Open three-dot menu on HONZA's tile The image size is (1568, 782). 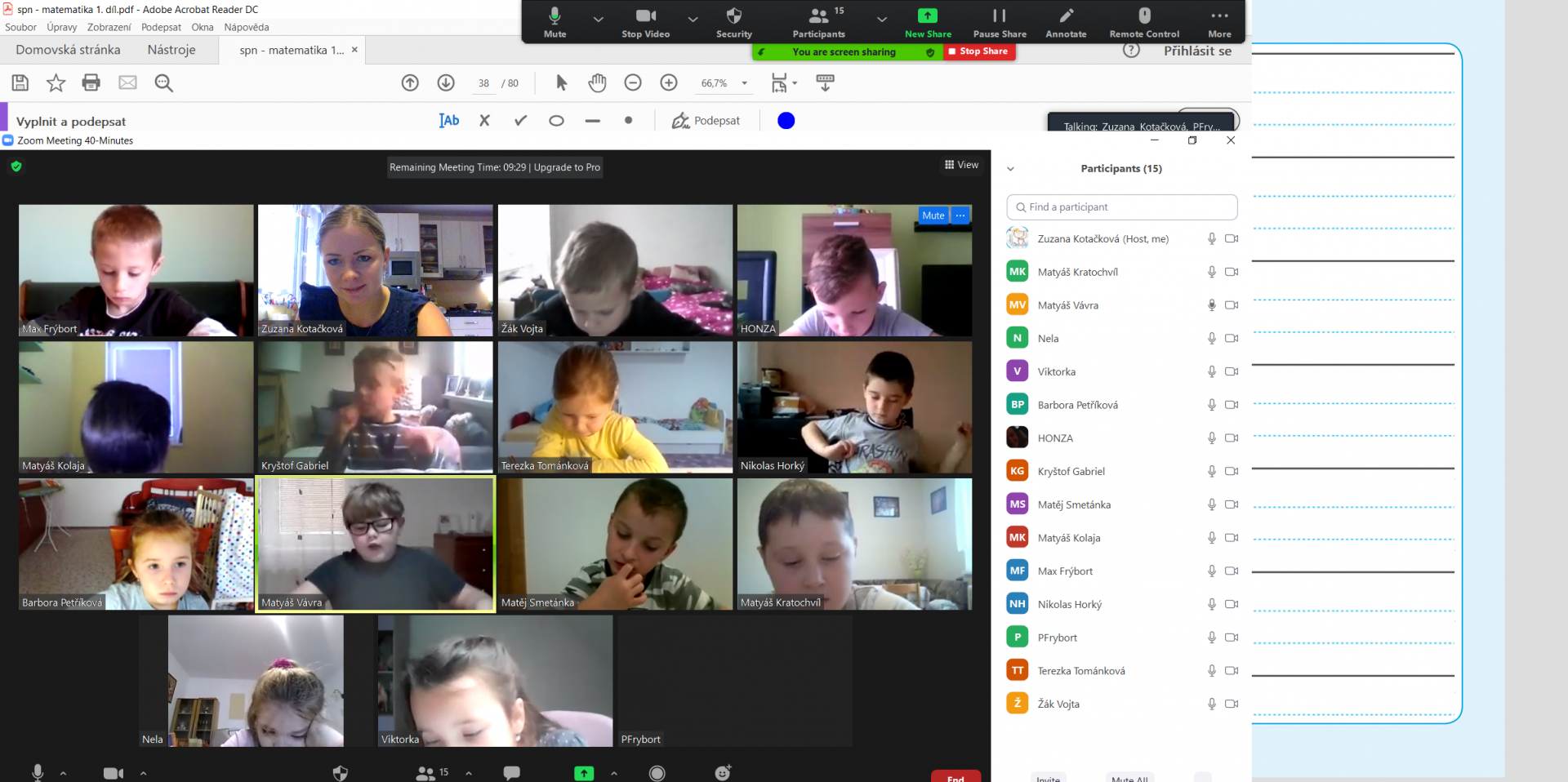[x=960, y=215]
